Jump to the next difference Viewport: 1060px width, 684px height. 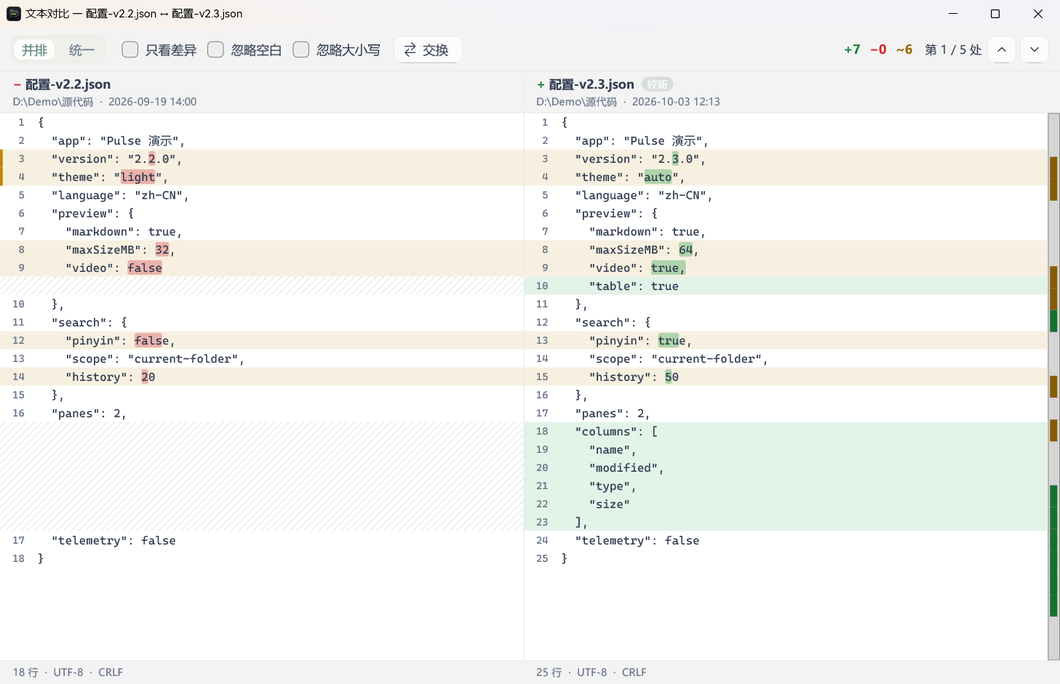(1034, 50)
